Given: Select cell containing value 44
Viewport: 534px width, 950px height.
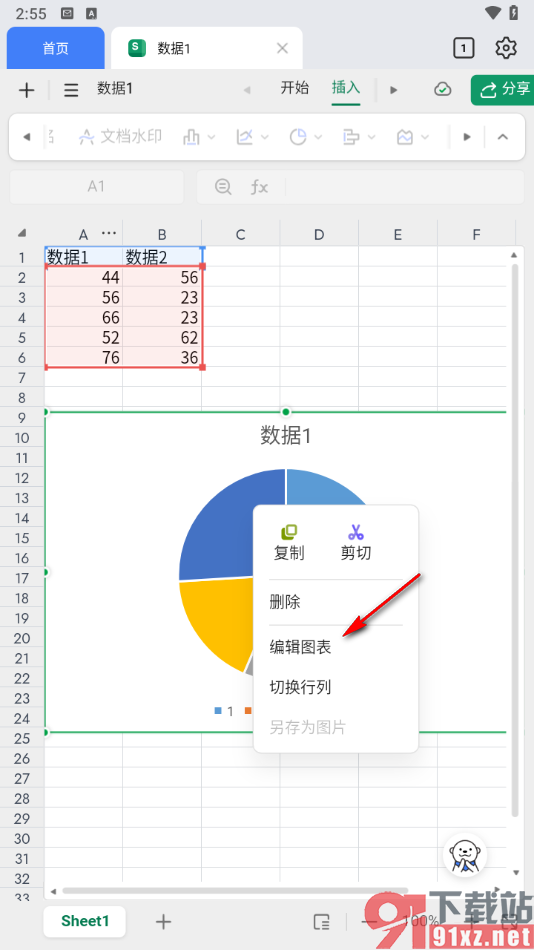Looking at the screenshot, I should (x=84, y=277).
